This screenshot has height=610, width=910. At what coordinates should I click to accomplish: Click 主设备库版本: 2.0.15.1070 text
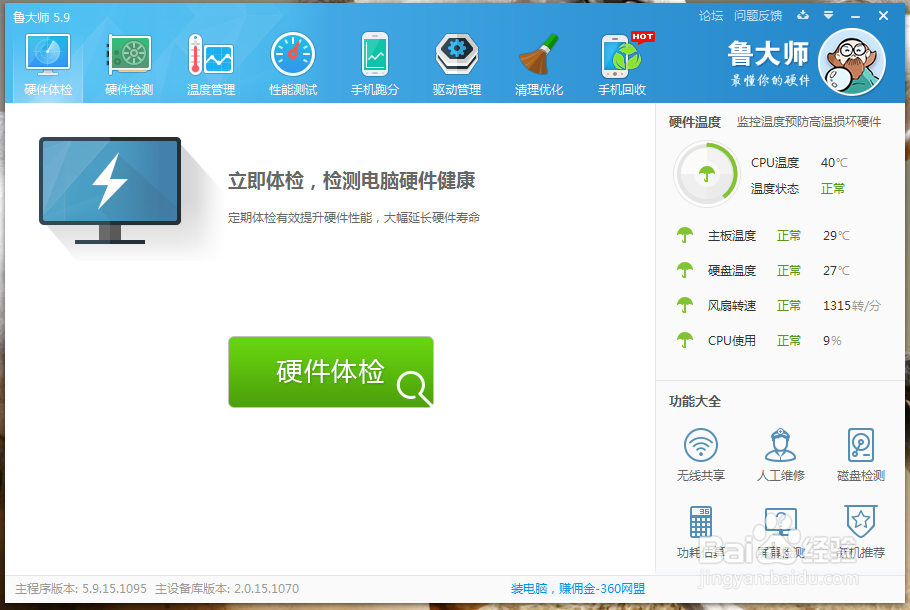[227, 589]
